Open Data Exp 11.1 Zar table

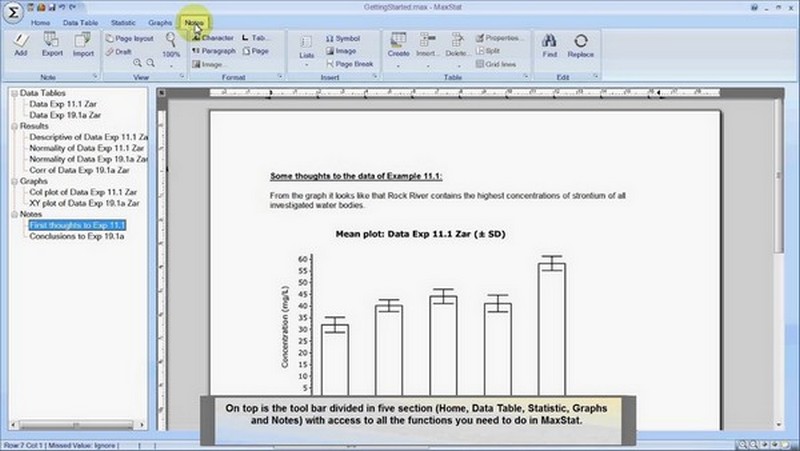point(63,104)
